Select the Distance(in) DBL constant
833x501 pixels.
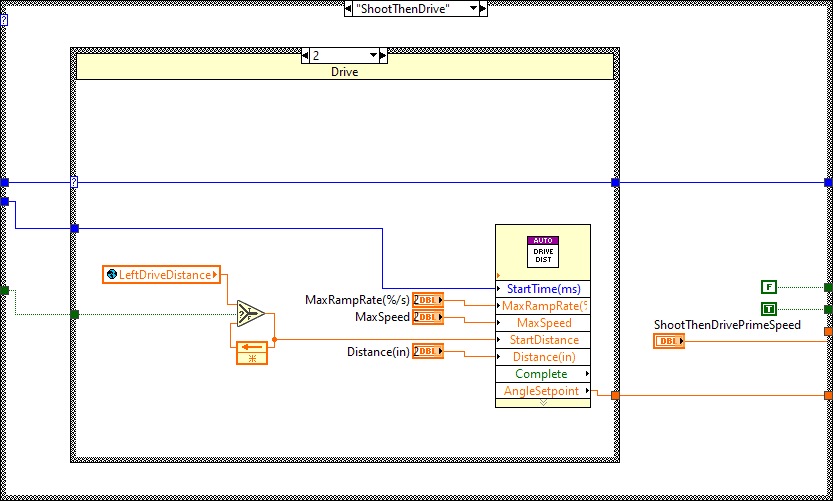coord(428,351)
